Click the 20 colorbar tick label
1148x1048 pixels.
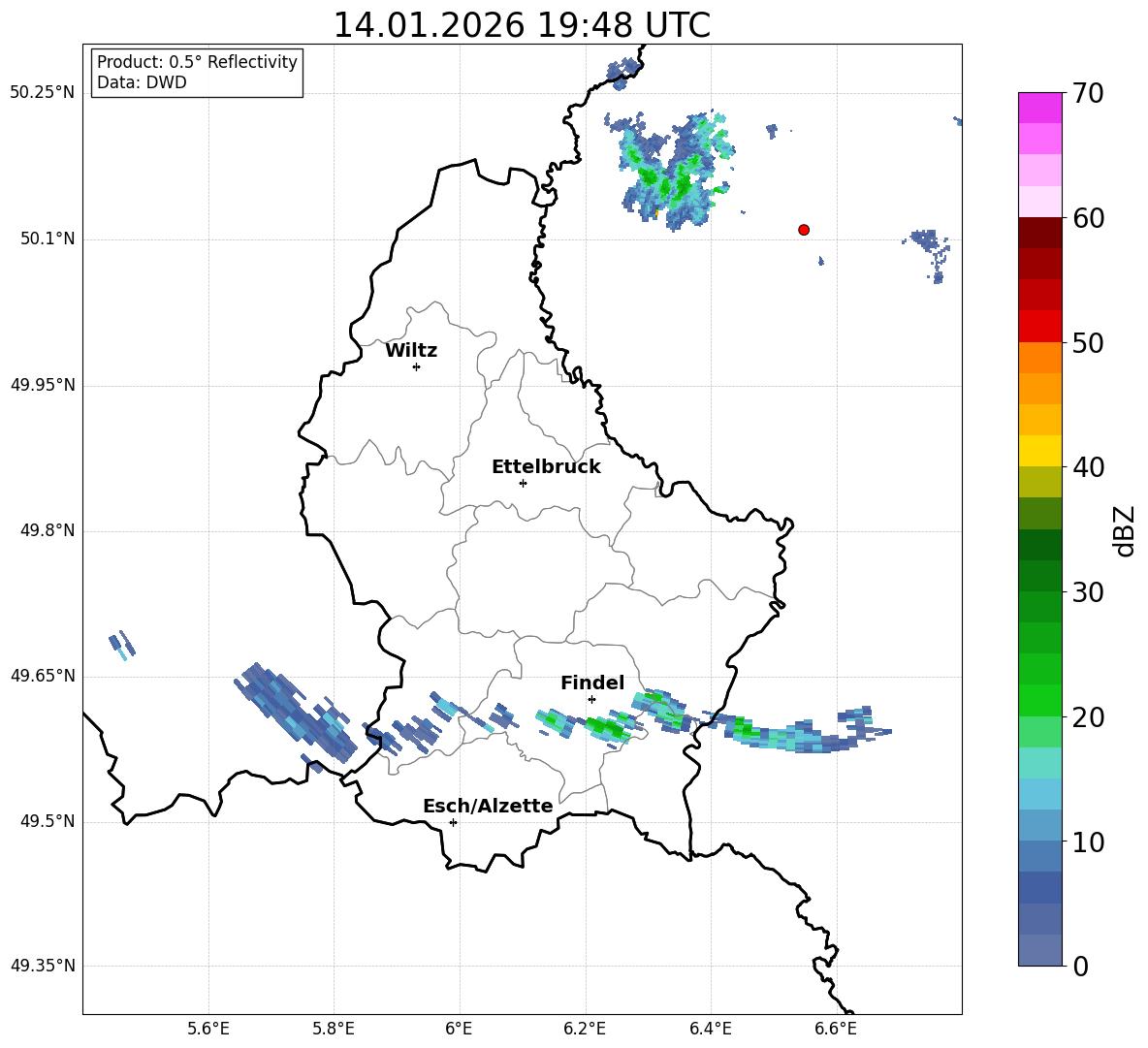tap(1088, 718)
